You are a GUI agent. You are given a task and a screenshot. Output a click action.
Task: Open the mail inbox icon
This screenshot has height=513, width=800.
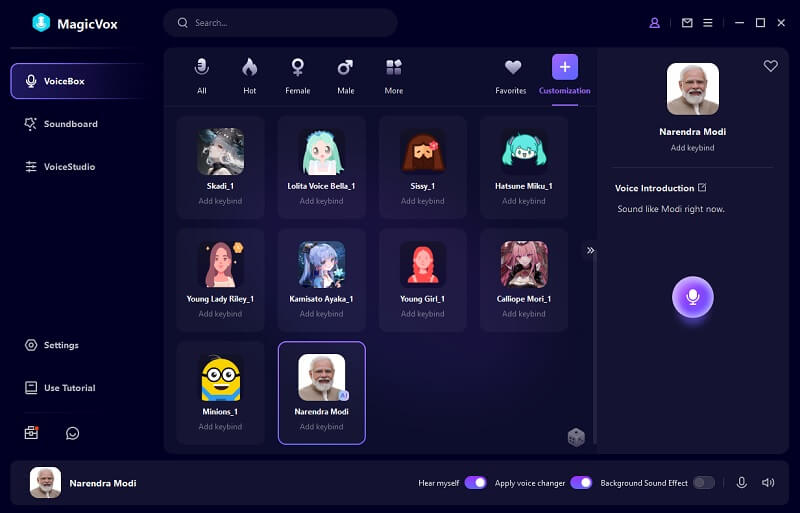coord(687,23)
